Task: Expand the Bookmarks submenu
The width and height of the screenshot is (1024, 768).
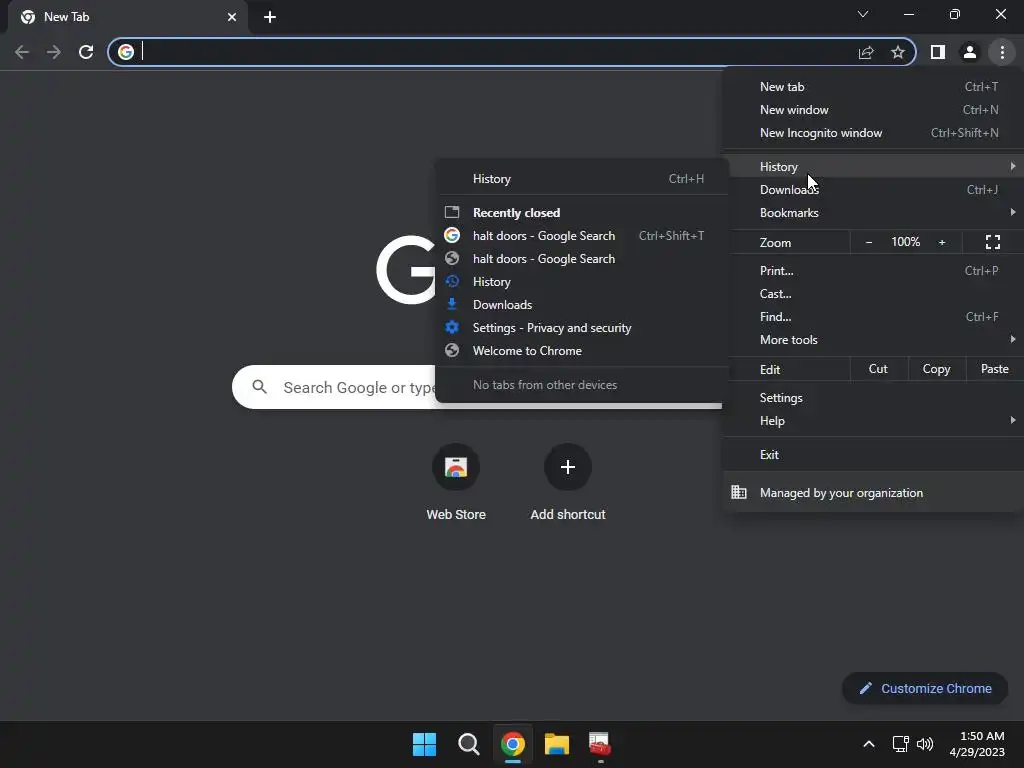Action: coord(873,213)
